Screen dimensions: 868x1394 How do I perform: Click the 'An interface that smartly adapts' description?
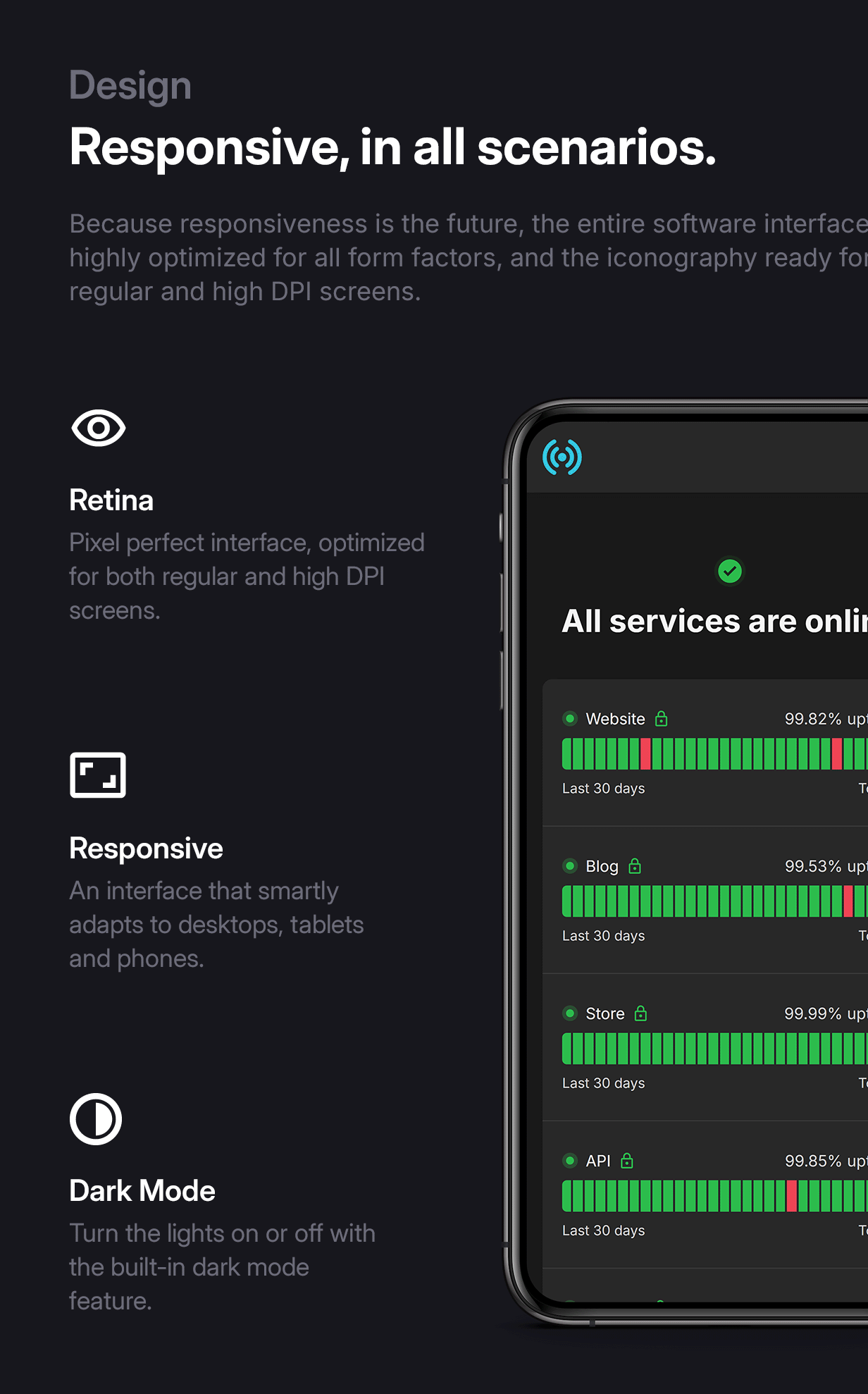pyautogui.click(x=216, y=925)
